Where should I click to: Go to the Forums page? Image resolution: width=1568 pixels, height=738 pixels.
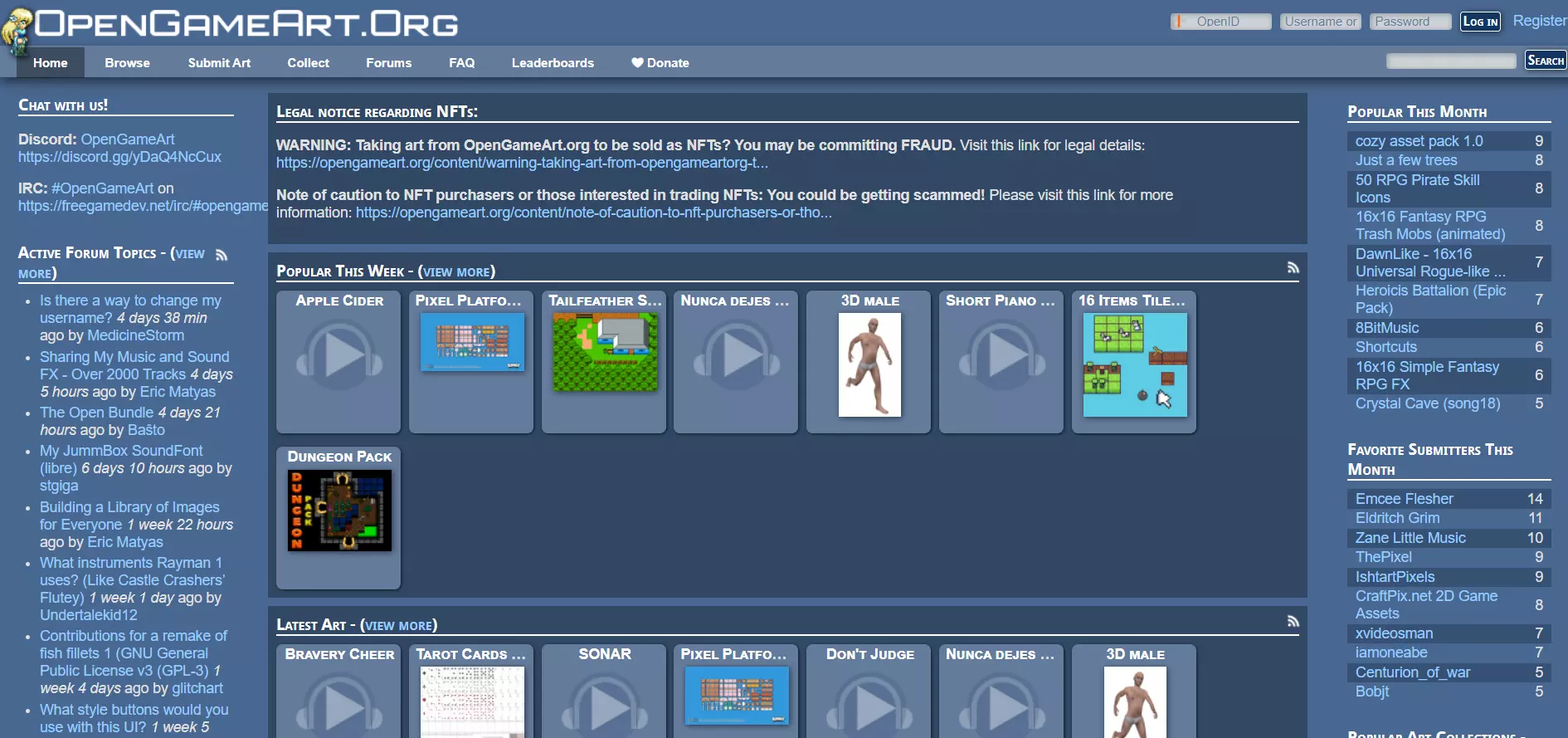(388, 62)
